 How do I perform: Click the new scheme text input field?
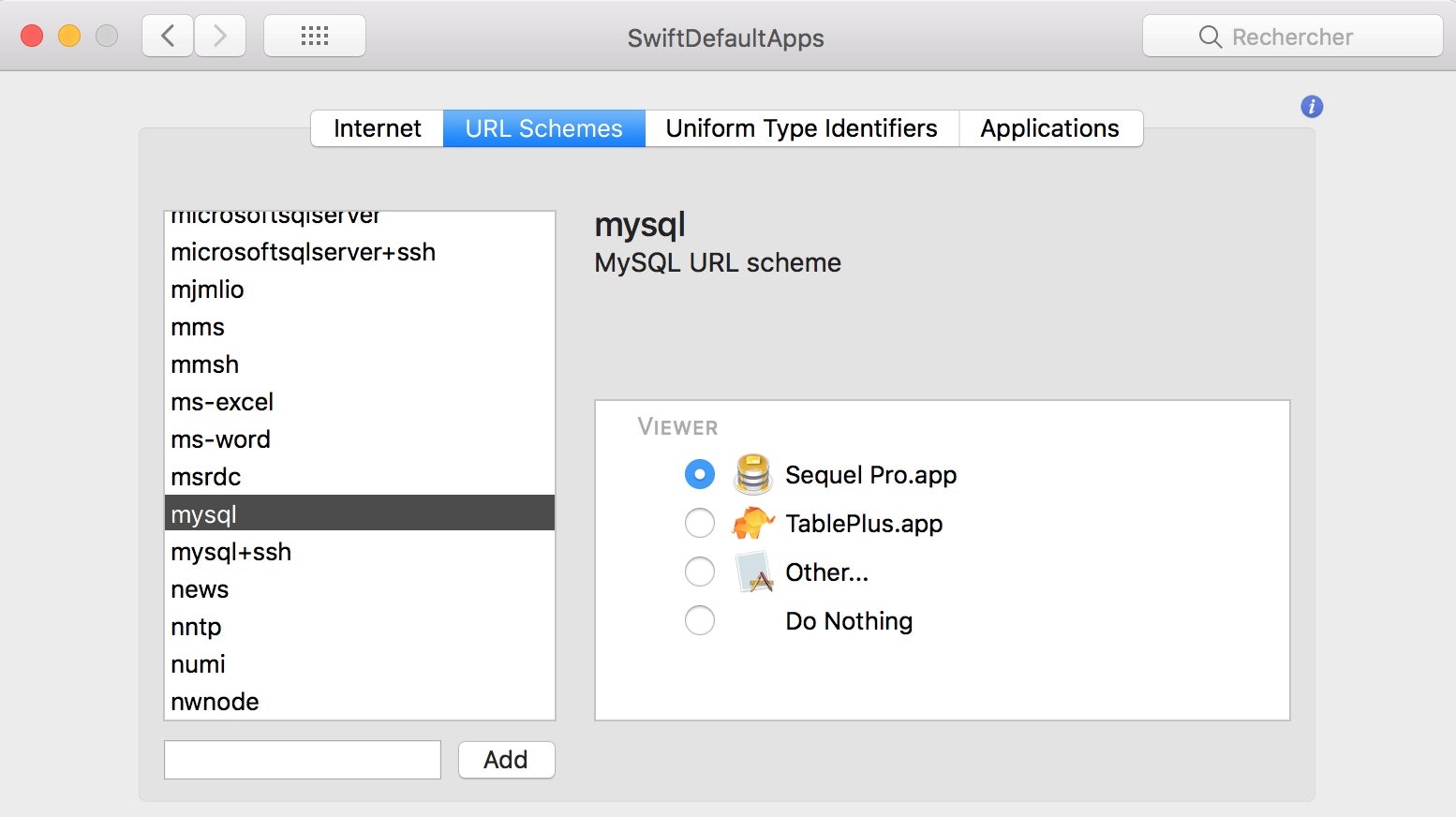(x=302, y=759)
